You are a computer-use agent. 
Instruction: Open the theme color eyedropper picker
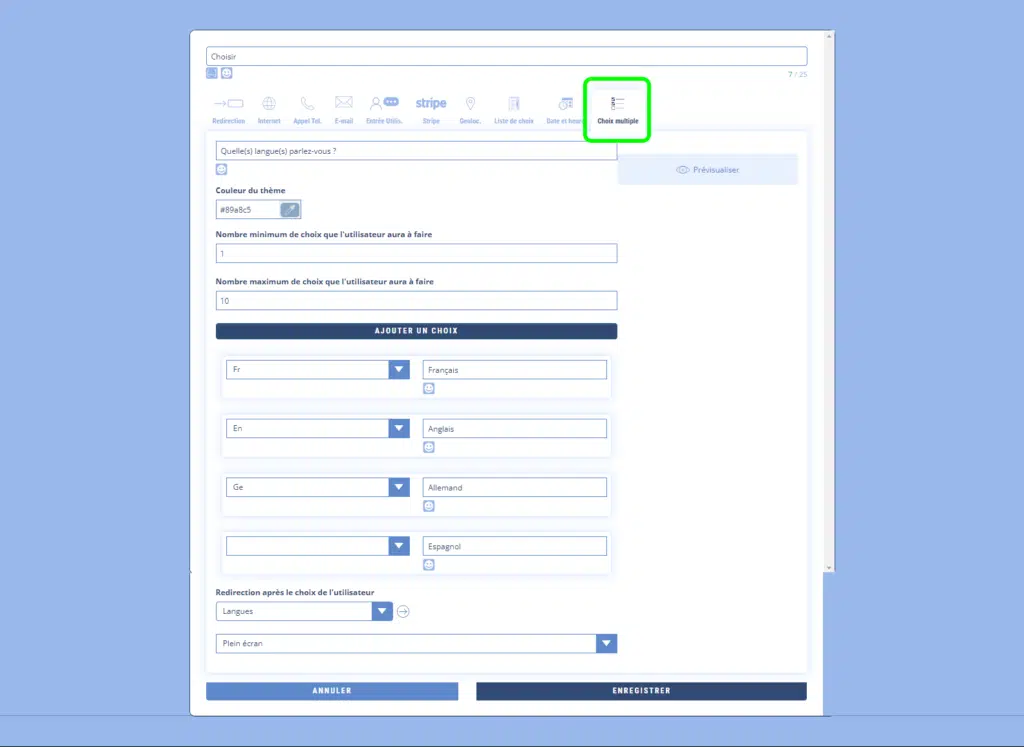[x=290, y=210]
